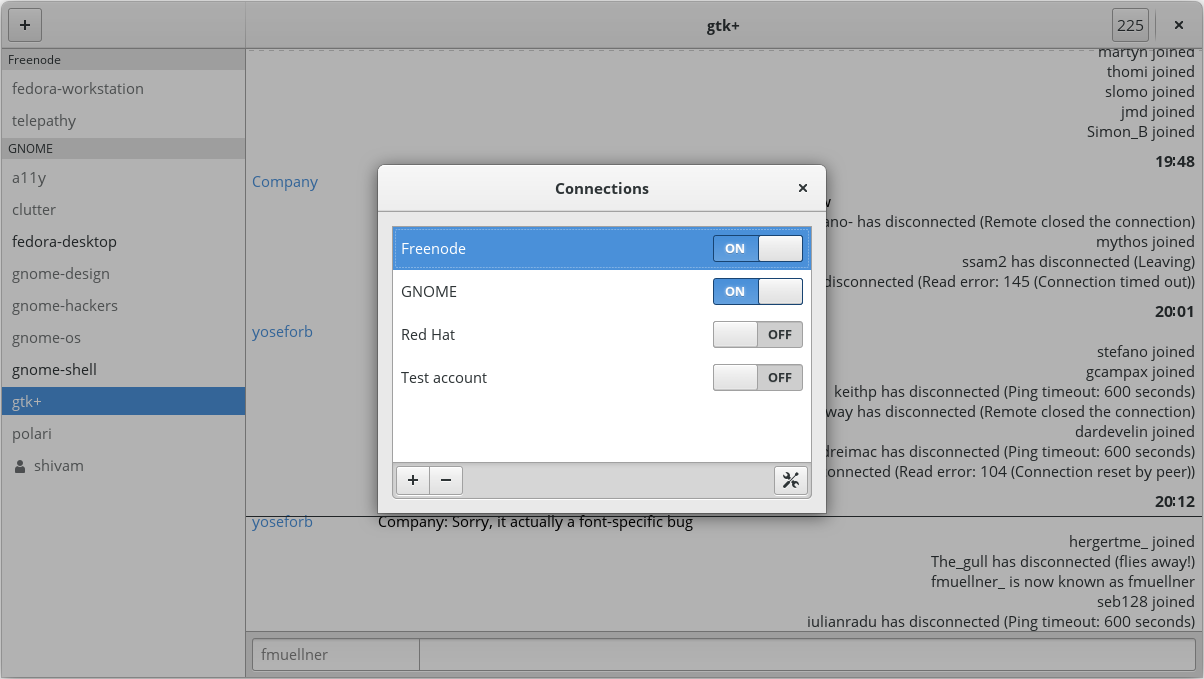Screen dimensions: 1204x679
Task: Open the gnome-design room
Action: [122, 273]
